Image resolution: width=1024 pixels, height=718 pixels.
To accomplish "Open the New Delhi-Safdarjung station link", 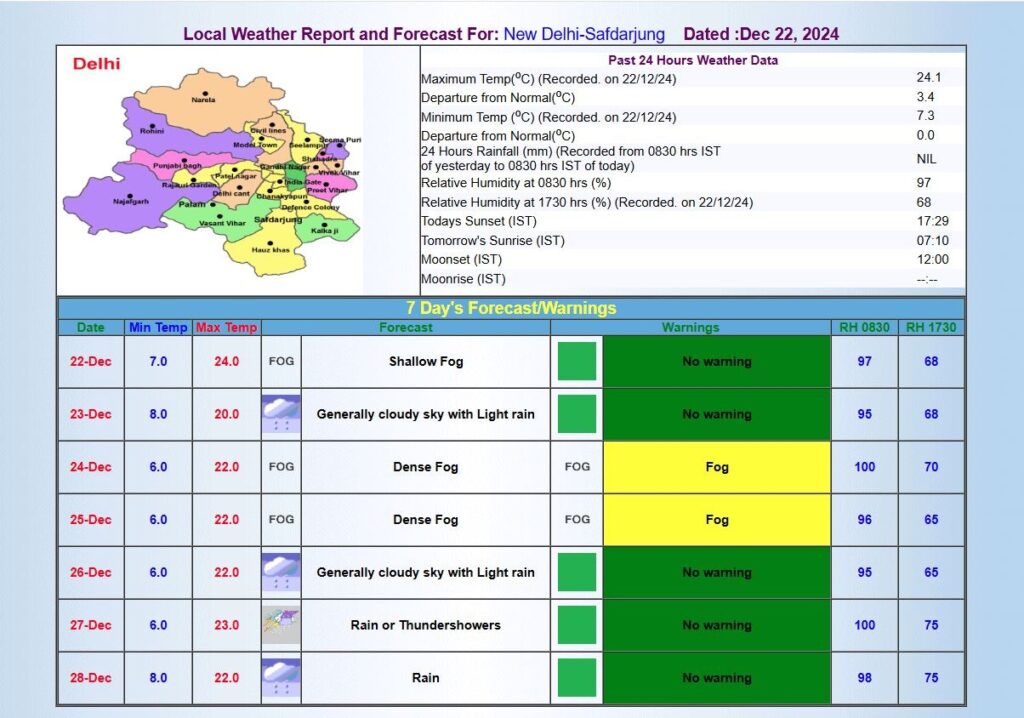I will tap(584, 34).
